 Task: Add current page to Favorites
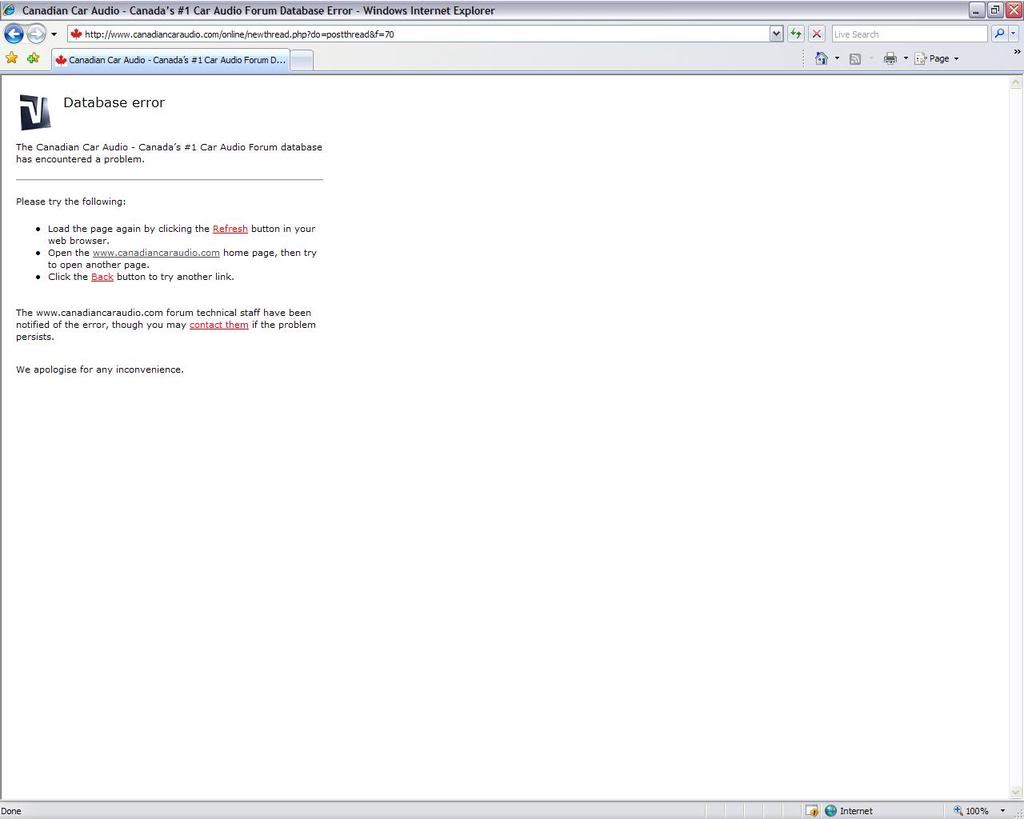[33, 58]
